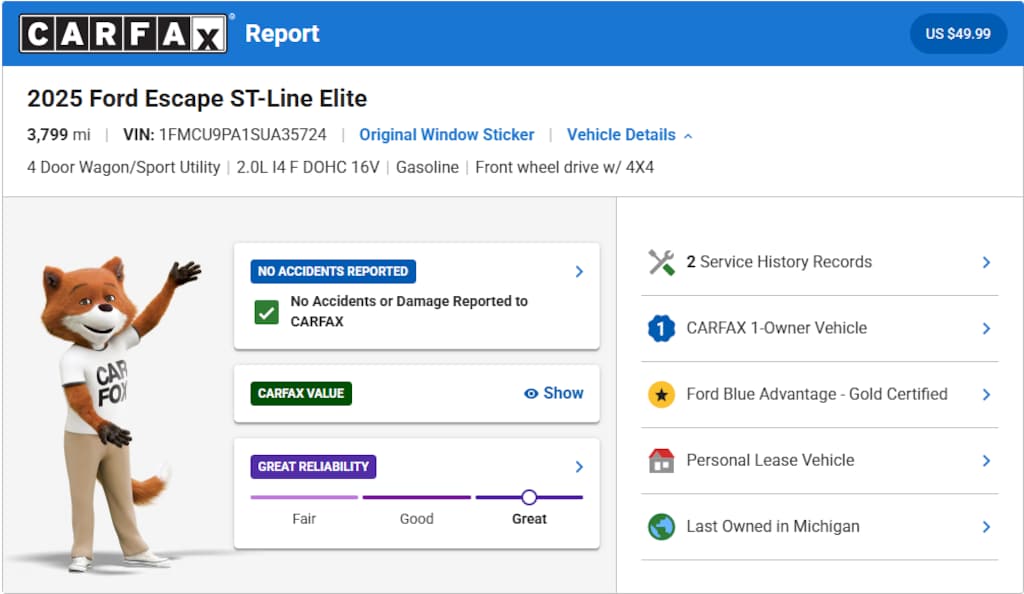Click the GREAT RELIABILITY badge
1024x594 pixels.
click(313, 466)
